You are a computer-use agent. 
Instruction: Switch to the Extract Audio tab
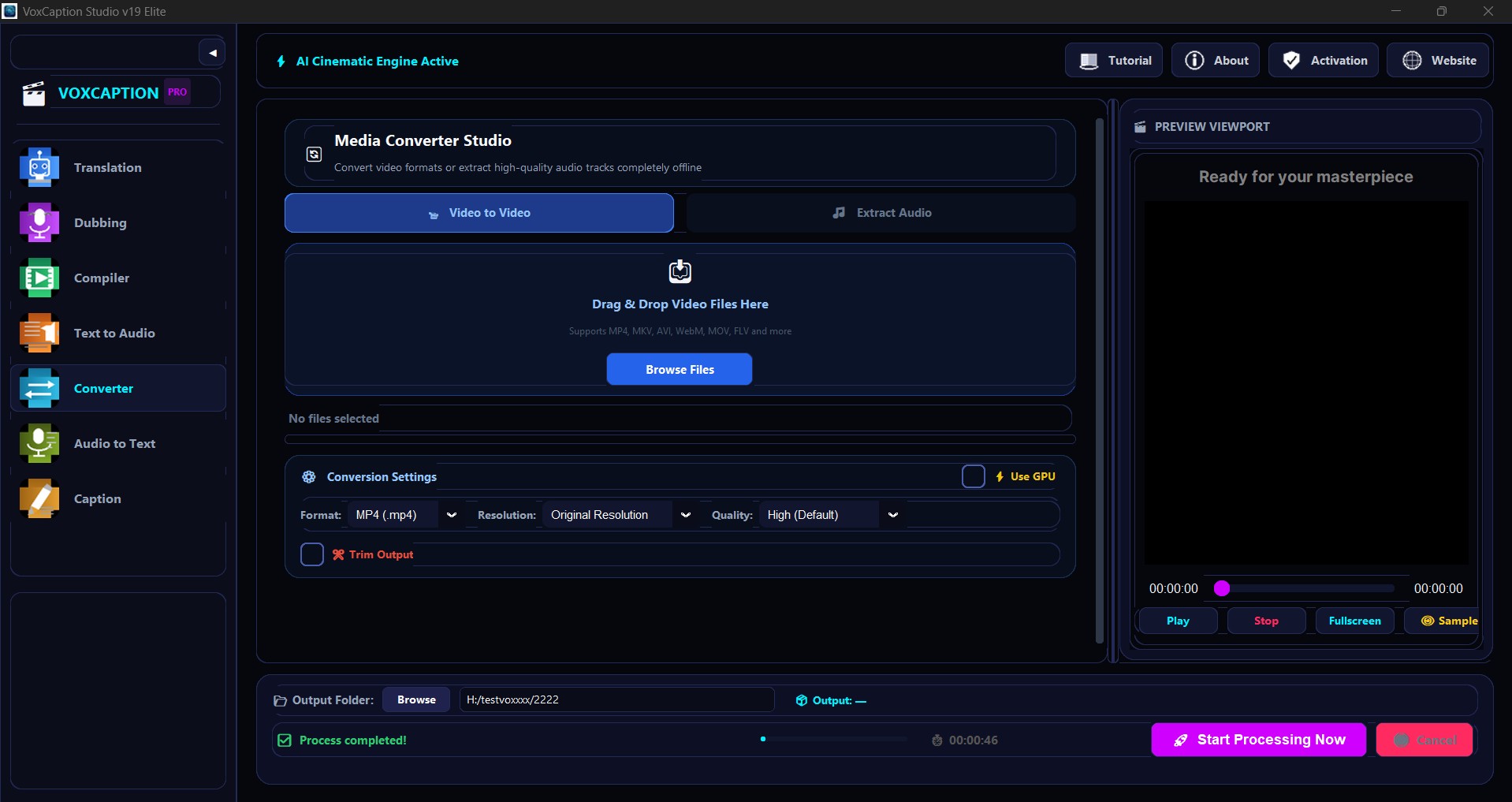pyautogui.click(x=881, y=213)
